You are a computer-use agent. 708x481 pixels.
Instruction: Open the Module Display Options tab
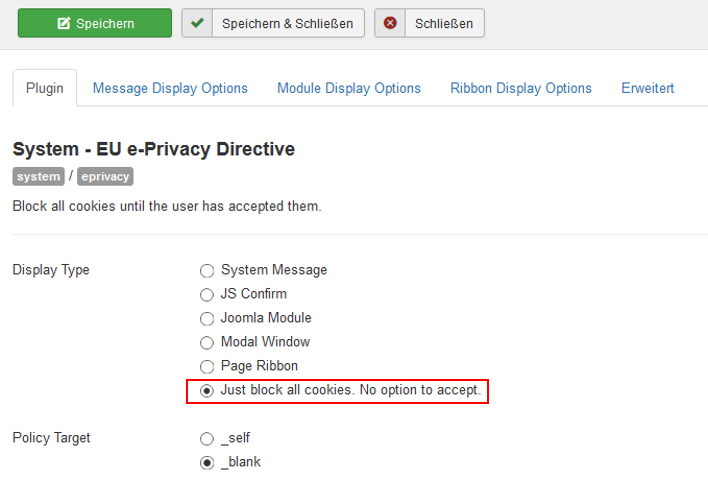[349, 88]
